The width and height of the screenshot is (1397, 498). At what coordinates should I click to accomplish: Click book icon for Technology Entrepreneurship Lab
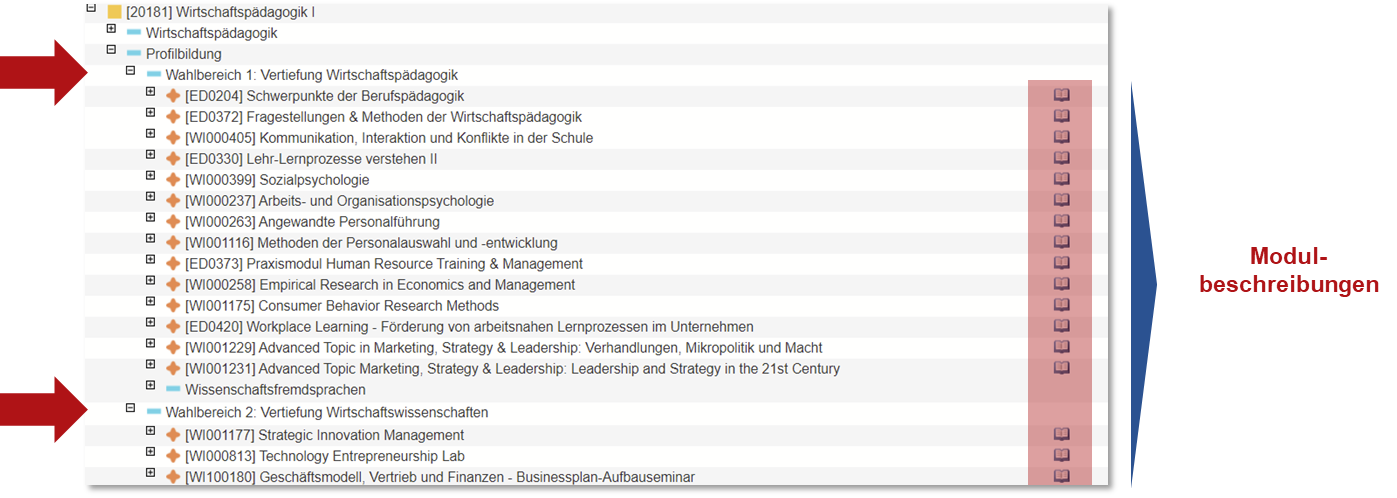point(1061,455)
